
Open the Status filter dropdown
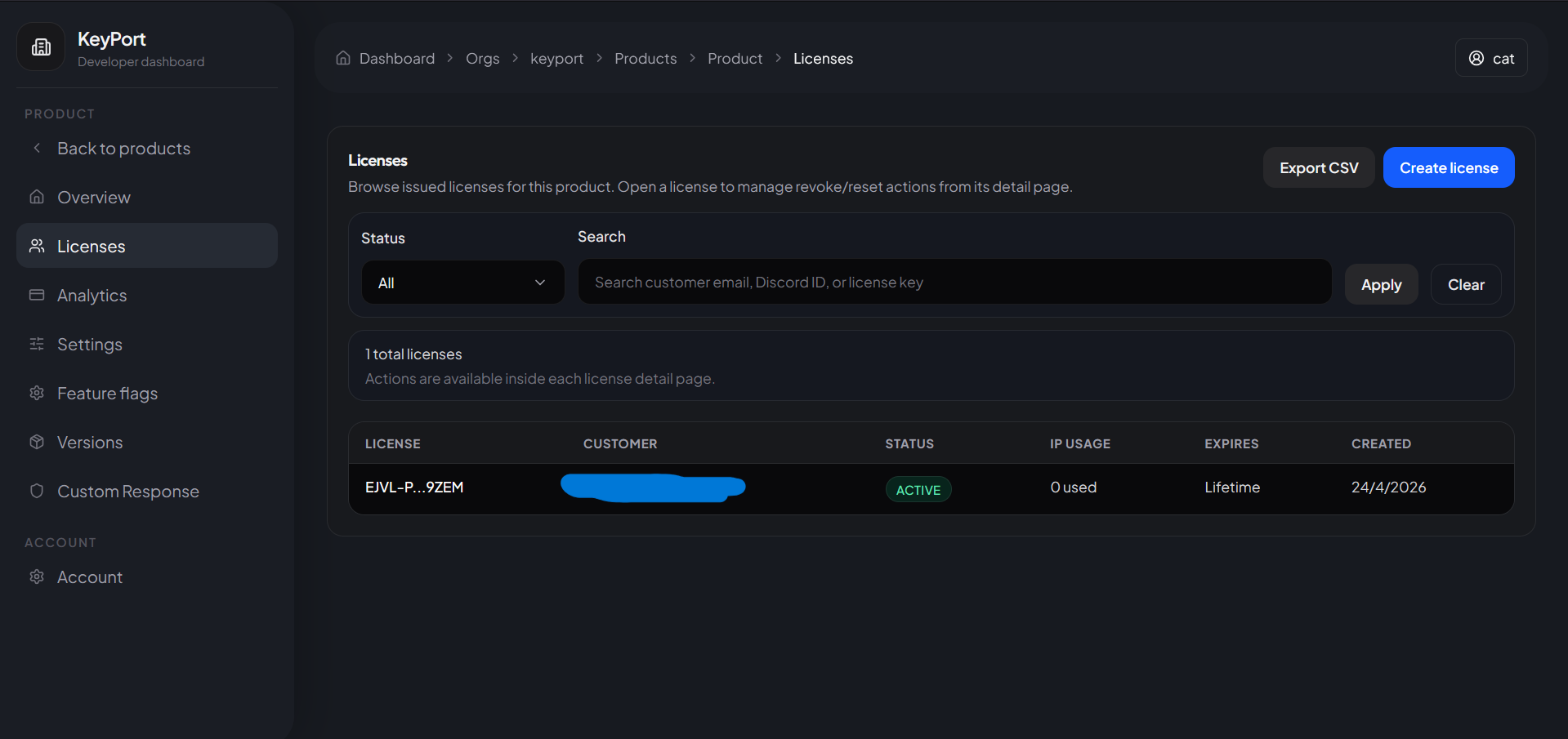click(x=462, y=283)
